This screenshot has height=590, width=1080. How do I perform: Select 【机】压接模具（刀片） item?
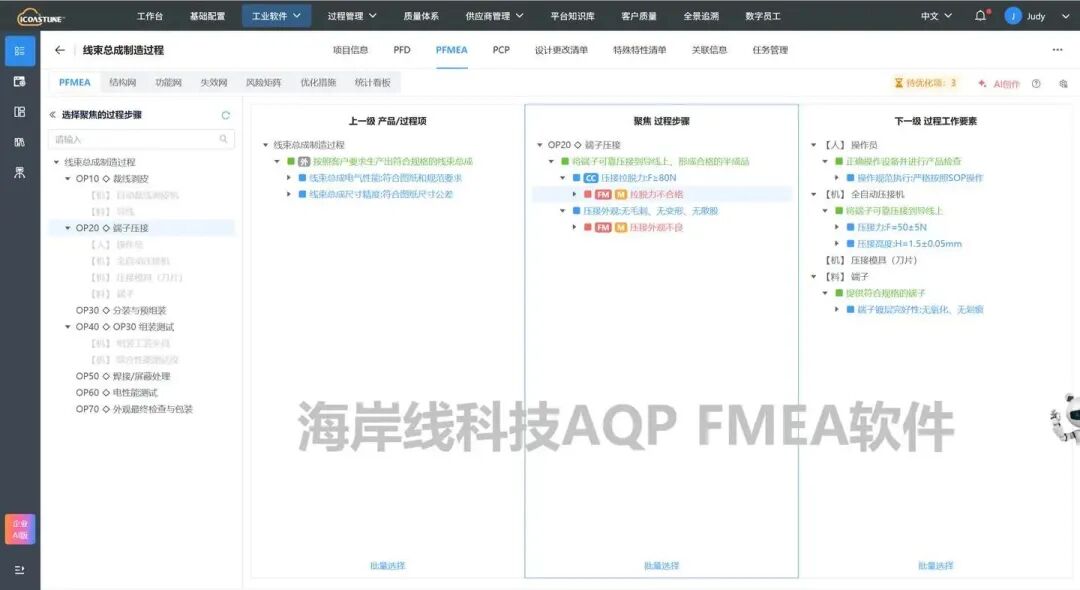[871, 260]
